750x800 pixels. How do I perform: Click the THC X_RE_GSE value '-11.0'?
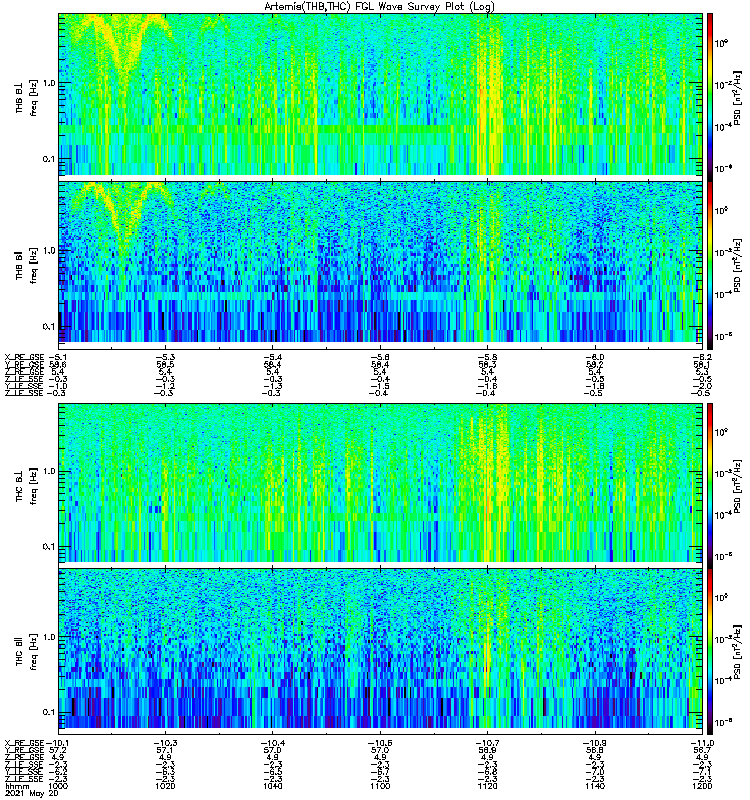point(702,743)
